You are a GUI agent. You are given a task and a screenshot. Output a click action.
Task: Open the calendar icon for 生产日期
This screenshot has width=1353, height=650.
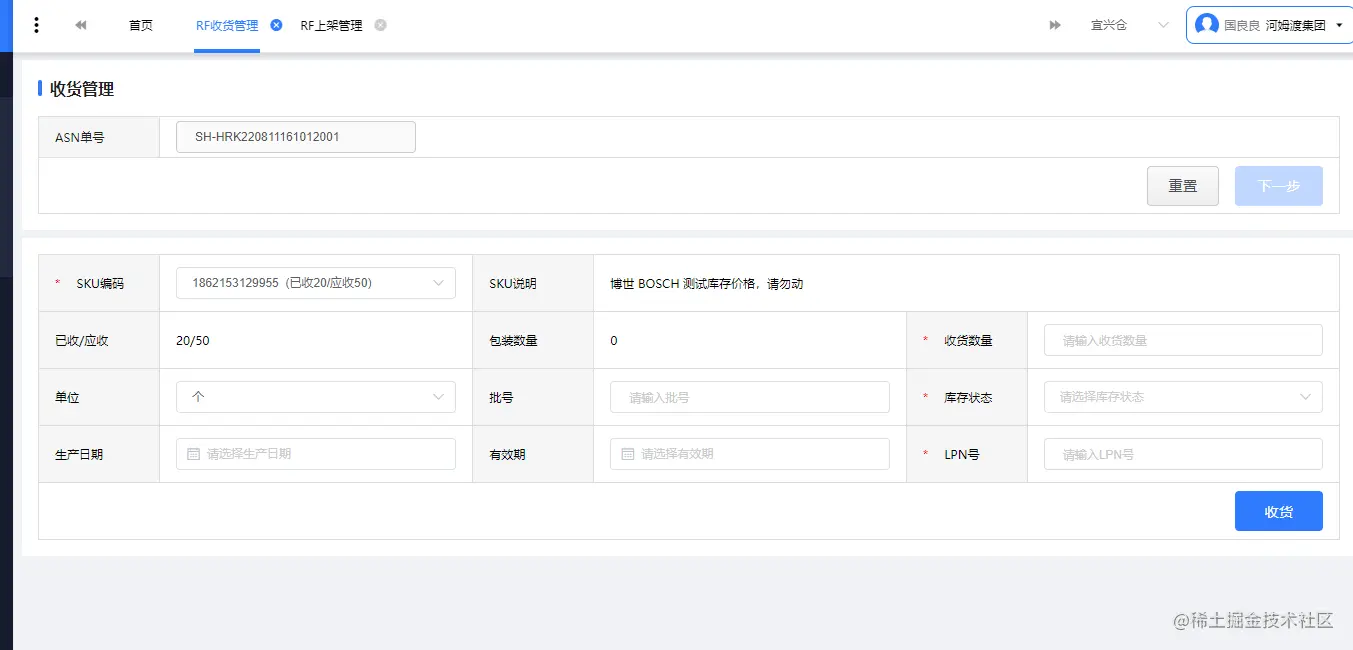pos(194,454)
